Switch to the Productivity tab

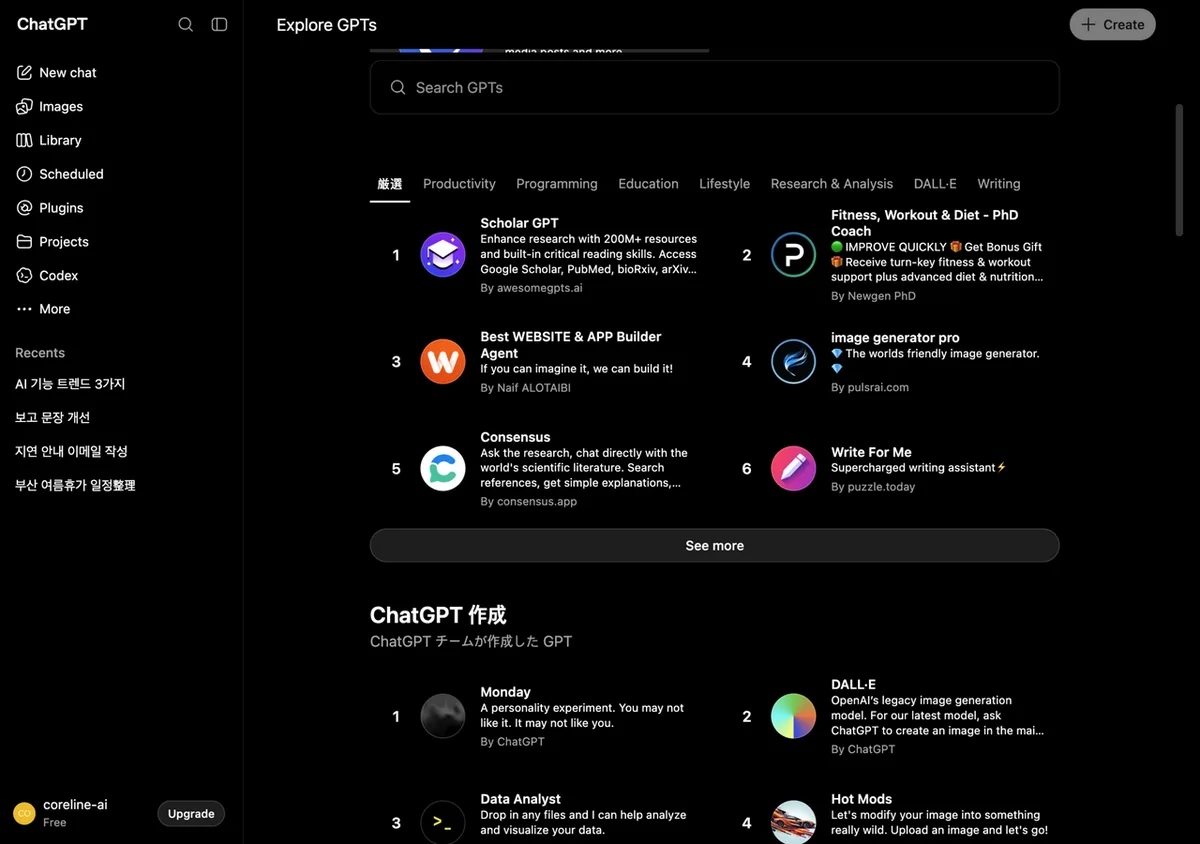click(x=459, y=184)
